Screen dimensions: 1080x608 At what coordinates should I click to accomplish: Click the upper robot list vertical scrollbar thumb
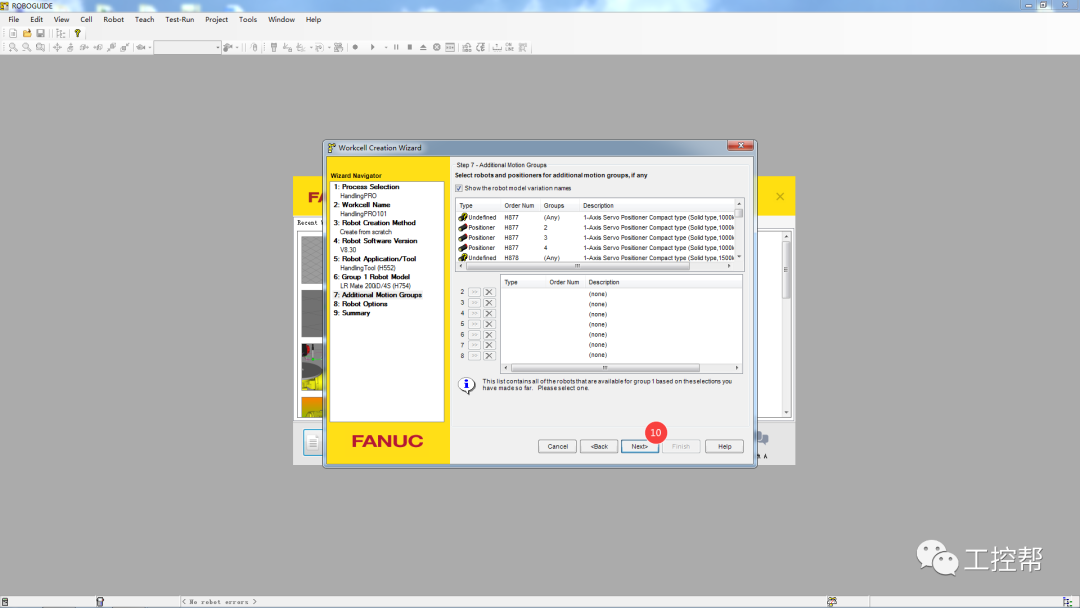(x=739, y=213)
